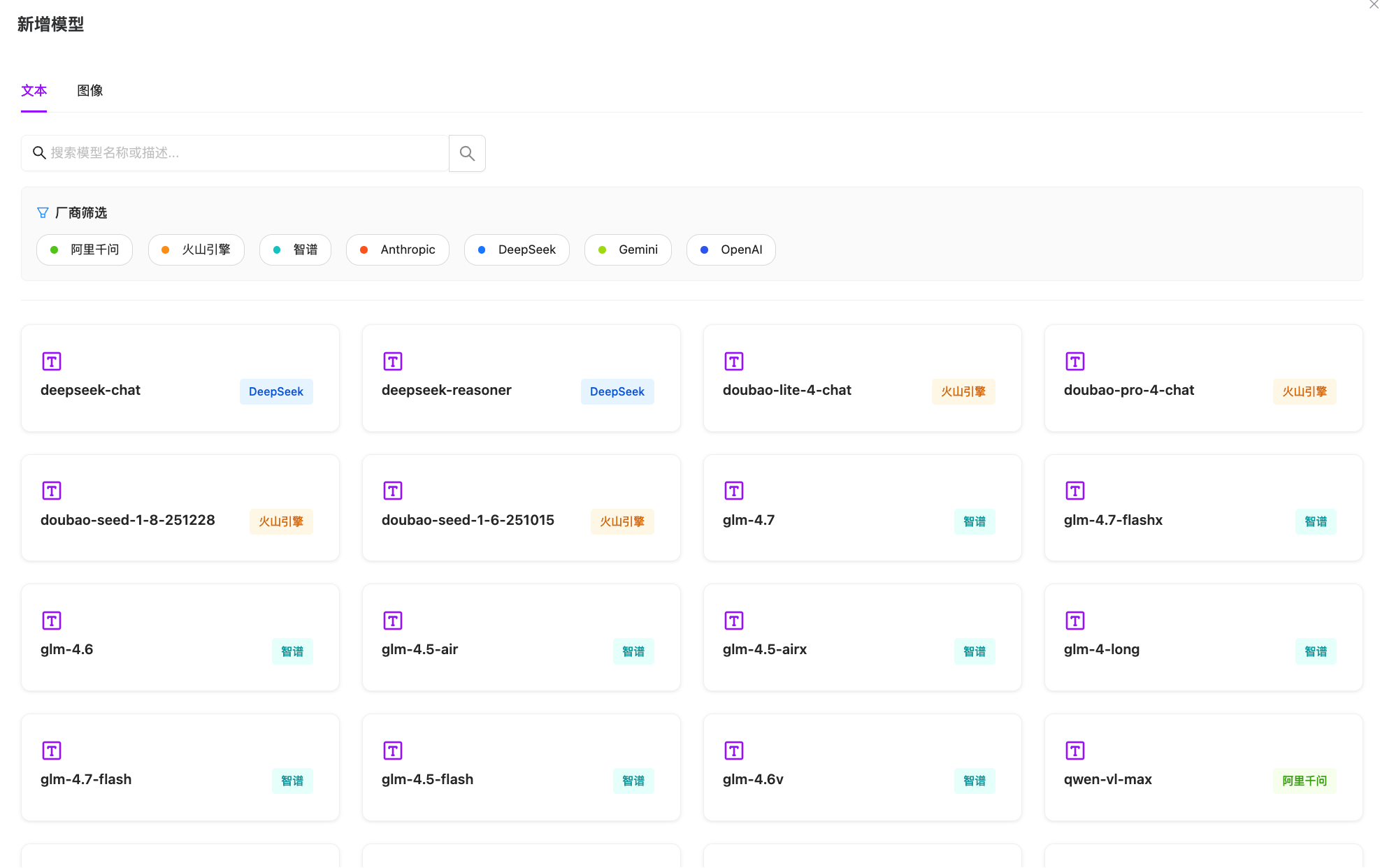1380x868 pixels.
Task: Toggle the Anthropic vendor filter
Action: click(398, 249)
